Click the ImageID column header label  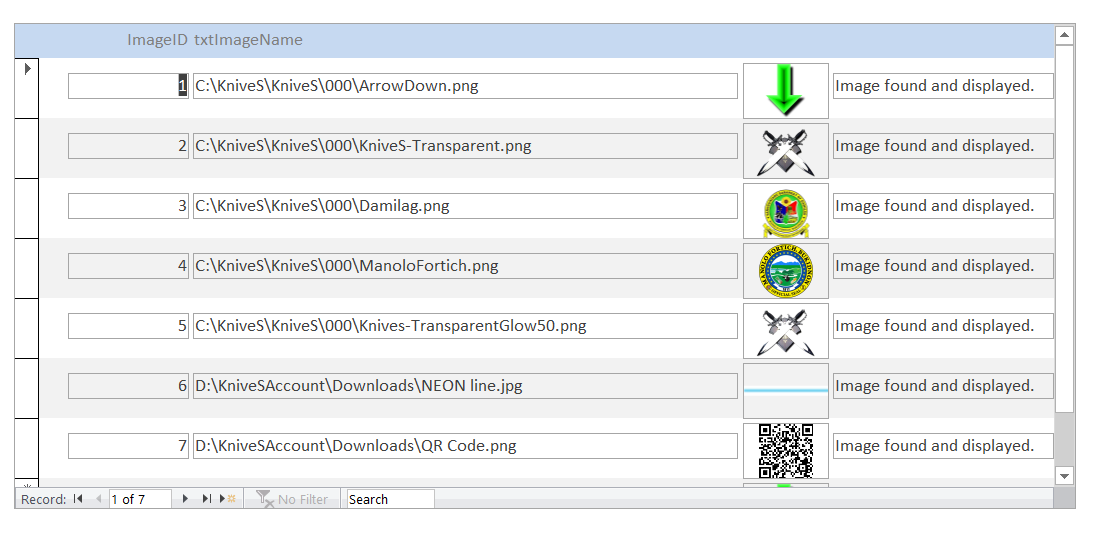pyautogui.click(x=157, y=40)
